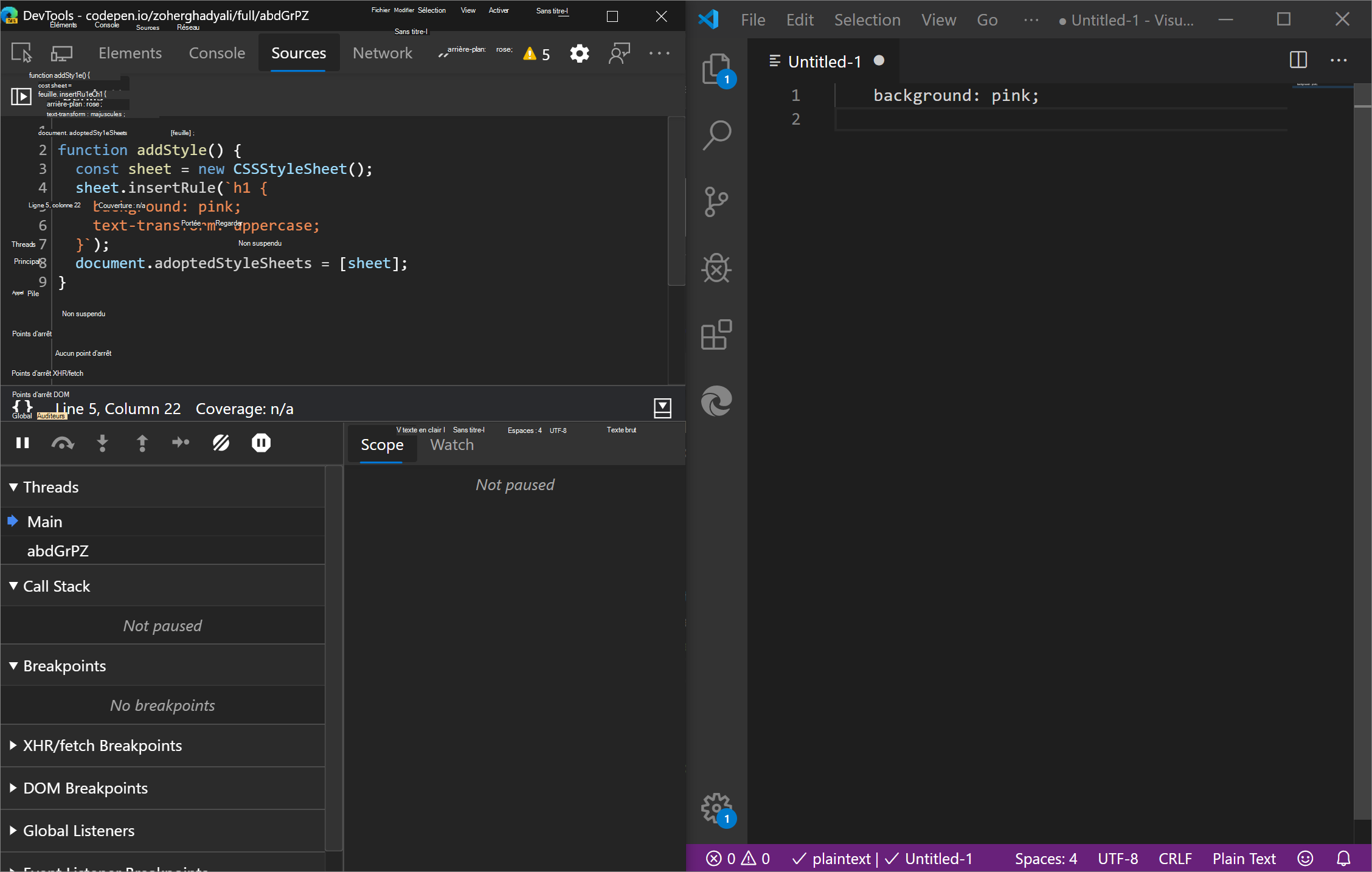Click the plaintext language mode in the status bar
This screenshot has height=872, width=1372.
[x=842, y=859]
